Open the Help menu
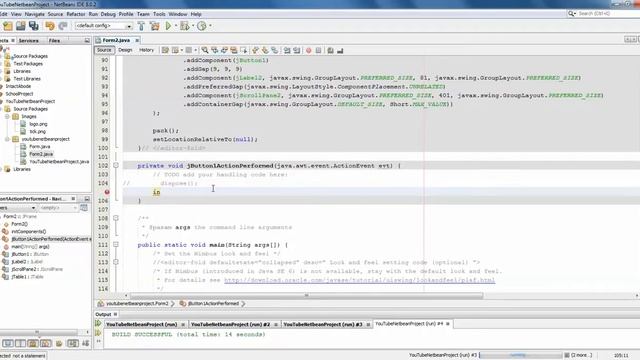Image resolution: width=640 pixels, height=360 pixels. coord(196,14)
